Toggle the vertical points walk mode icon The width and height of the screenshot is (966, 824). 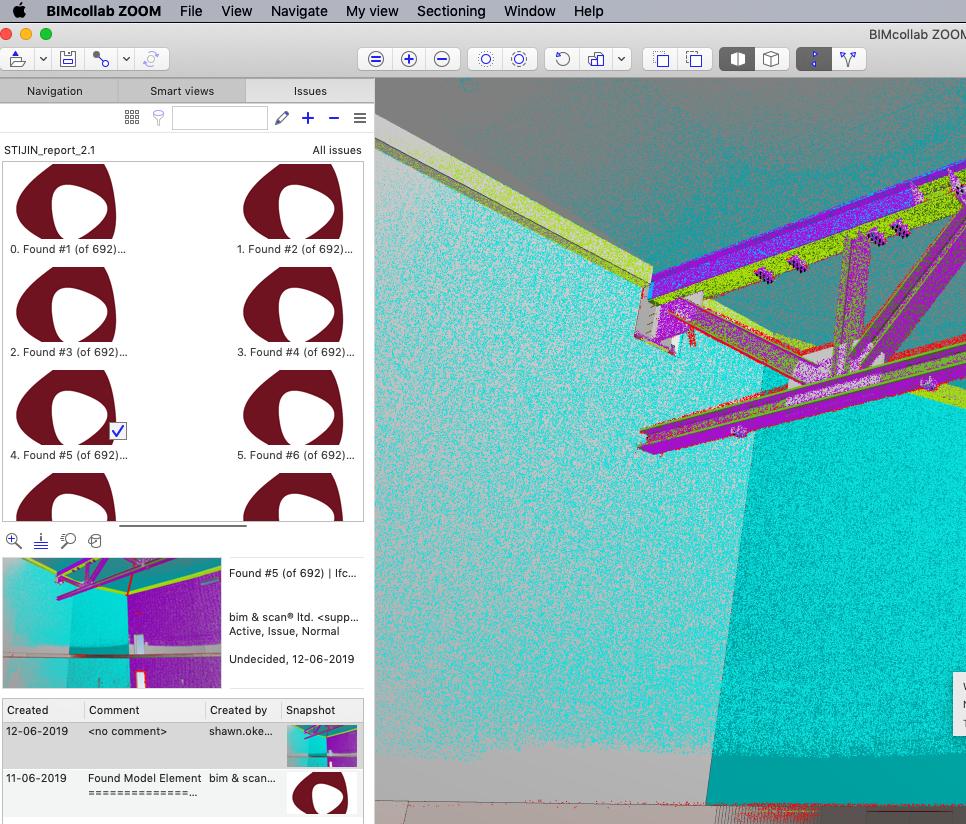tap(814, 59)
